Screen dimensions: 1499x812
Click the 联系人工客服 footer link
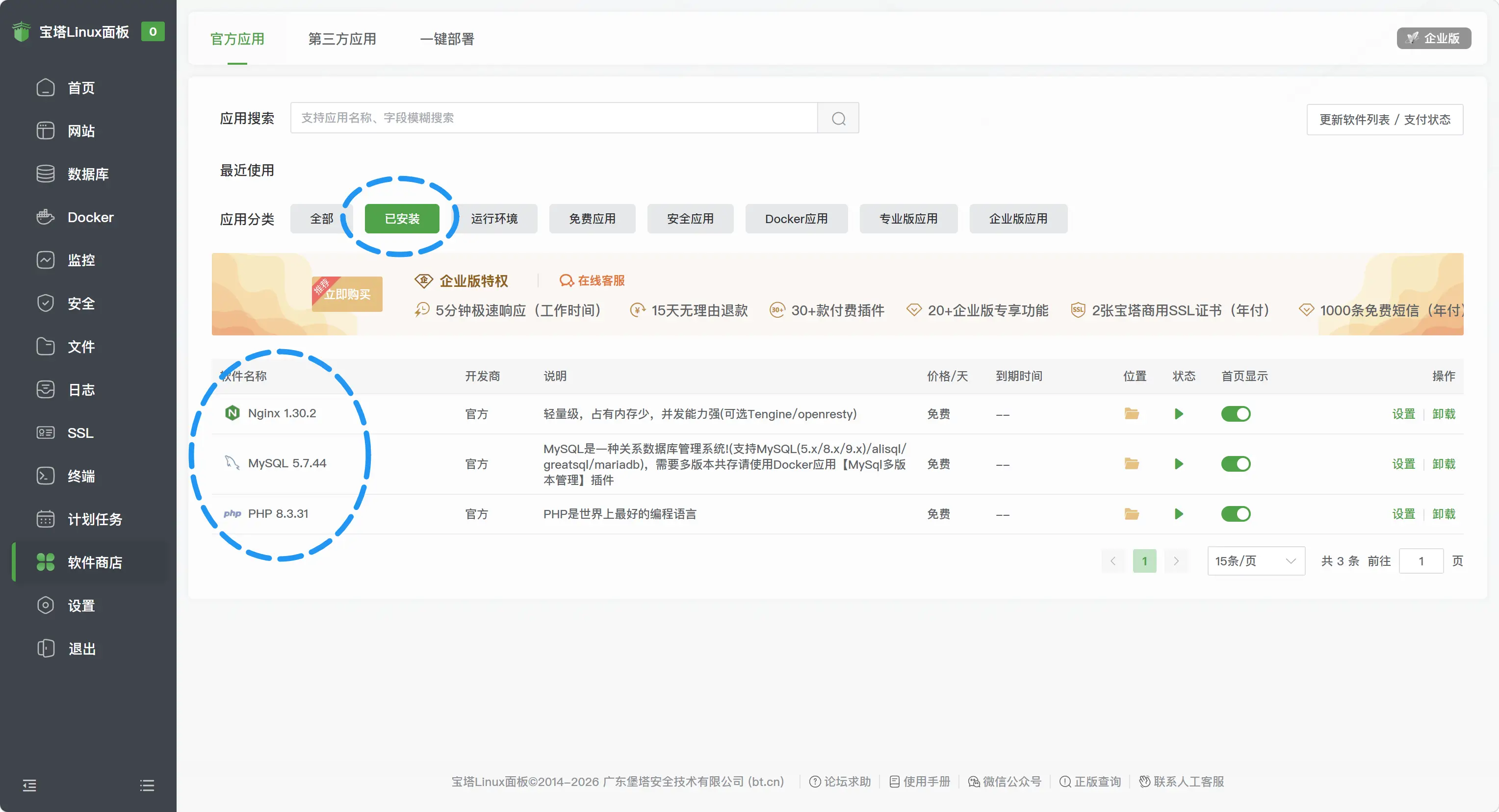(1182, 781)
